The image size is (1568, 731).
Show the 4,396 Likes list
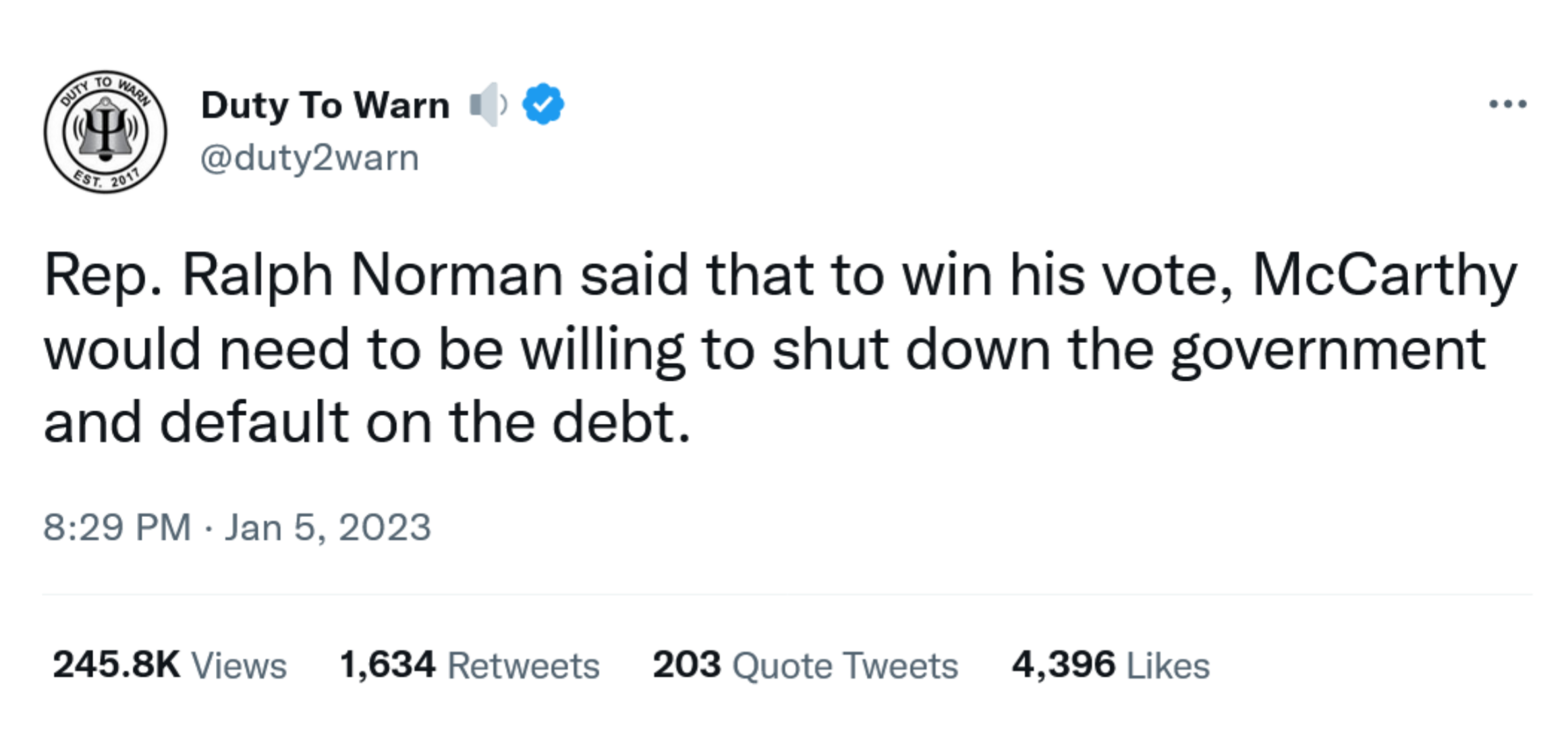pyautogui.click(x=1111, y=665)
